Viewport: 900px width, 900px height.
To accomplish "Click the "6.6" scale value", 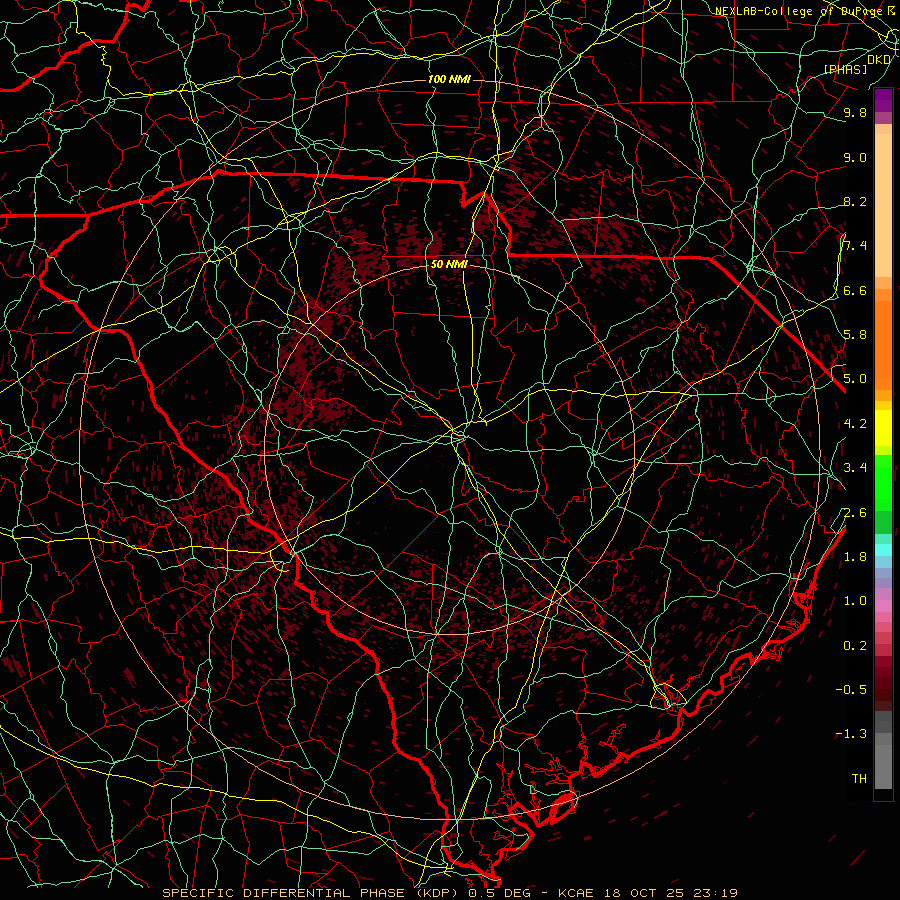I will 855,290.
